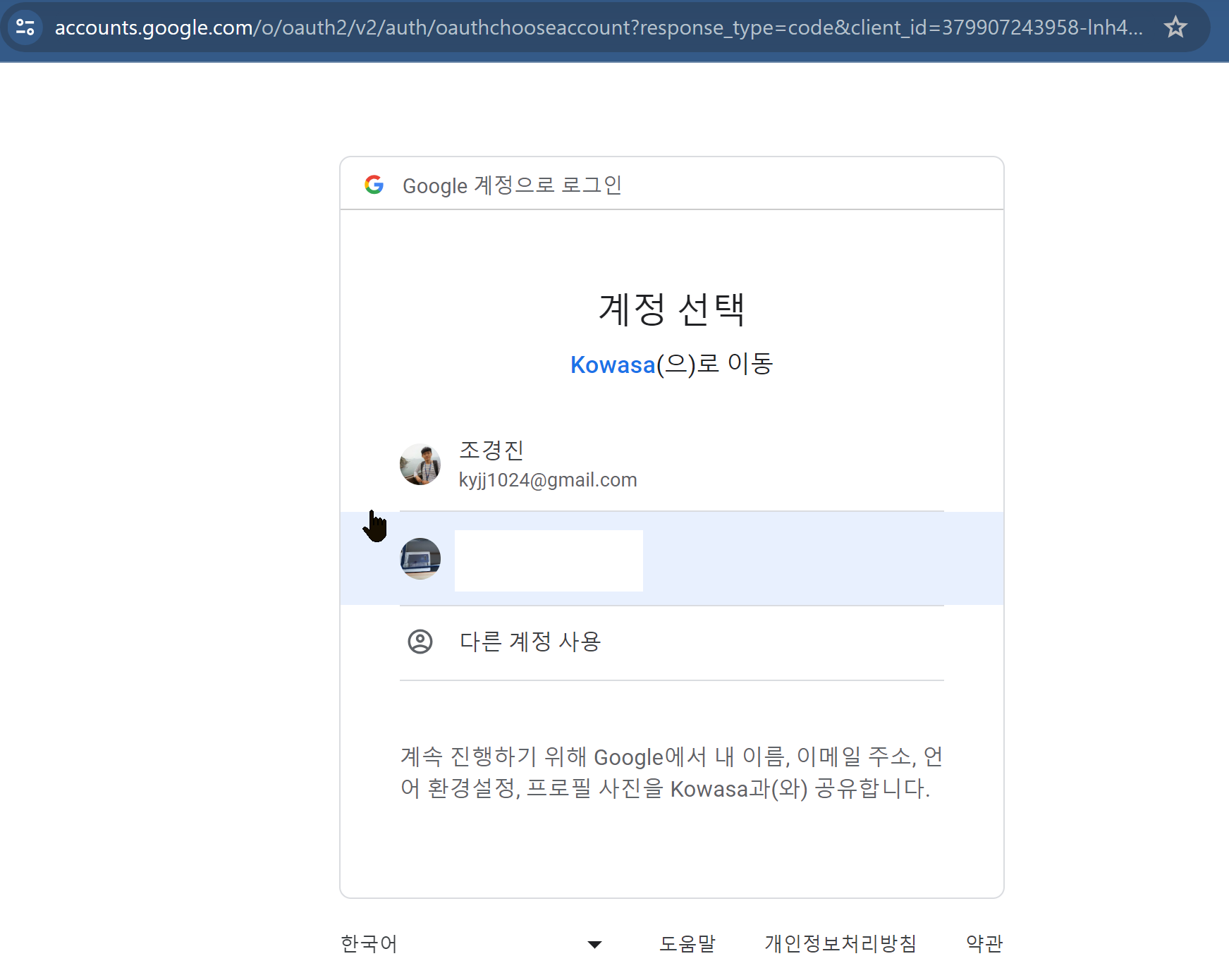The height and width of the screenshot is (980, 1229).
Task: Click the second account's laptop avatar
Action: (420, 559)
